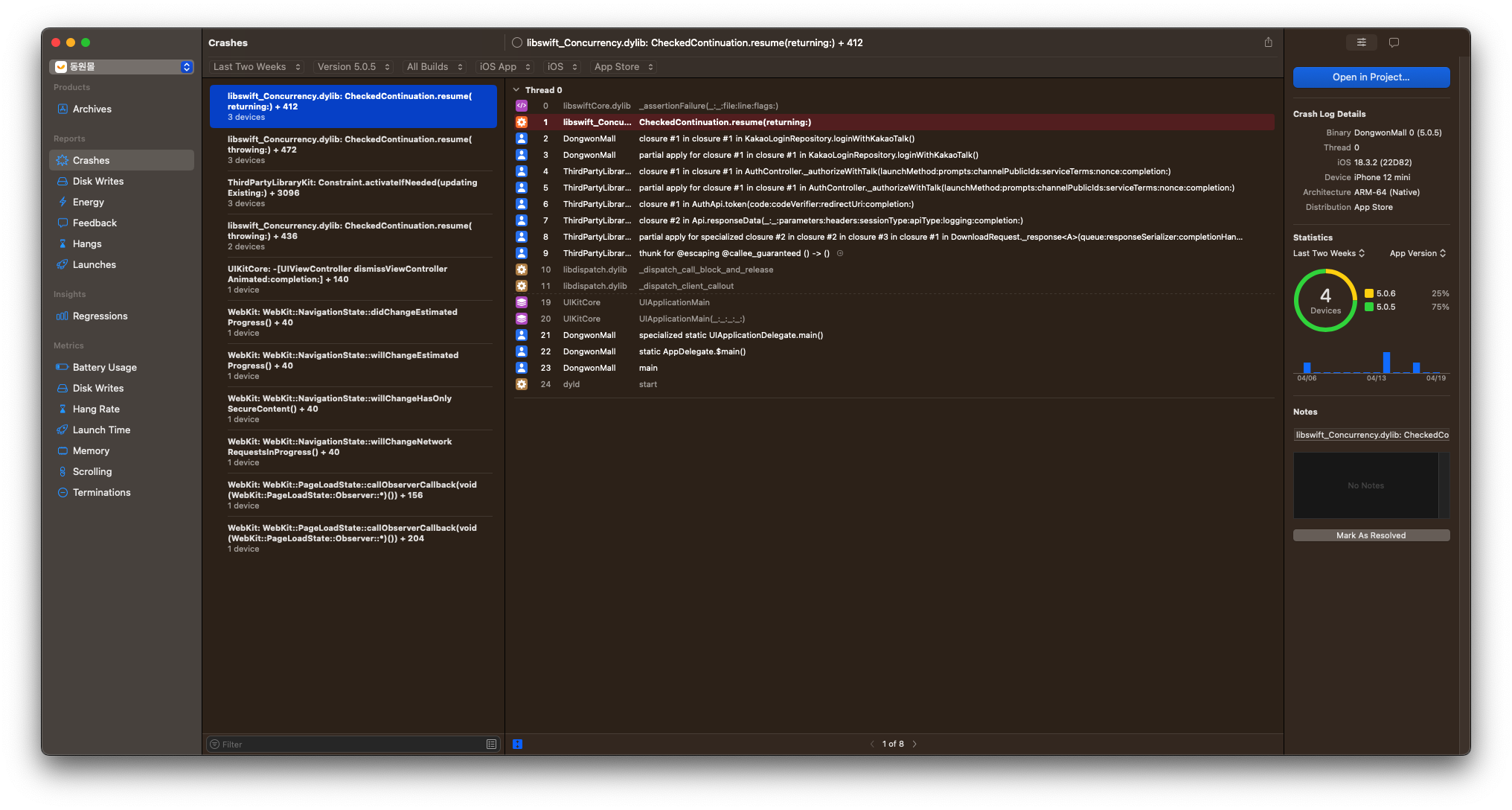The height and width of the screenshot is (810, 1512).
Task: Open Regressions under Insights
Action: (100, 316)
